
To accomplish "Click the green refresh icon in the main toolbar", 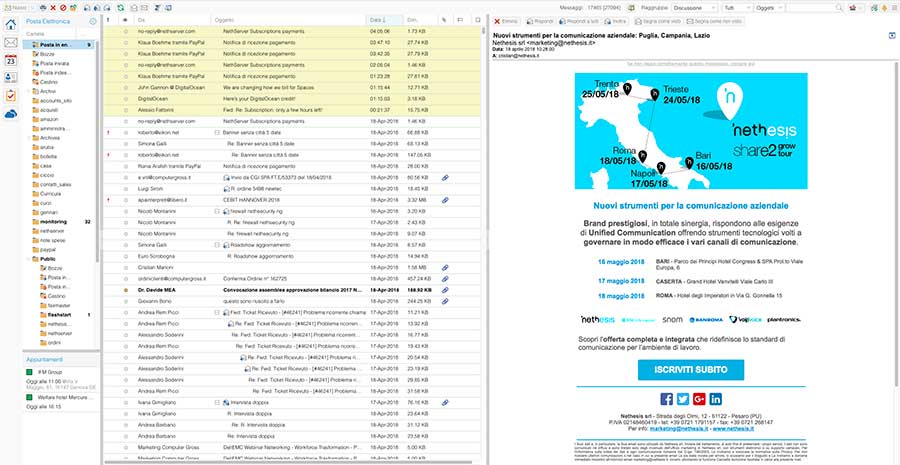I will coord(120,8).
